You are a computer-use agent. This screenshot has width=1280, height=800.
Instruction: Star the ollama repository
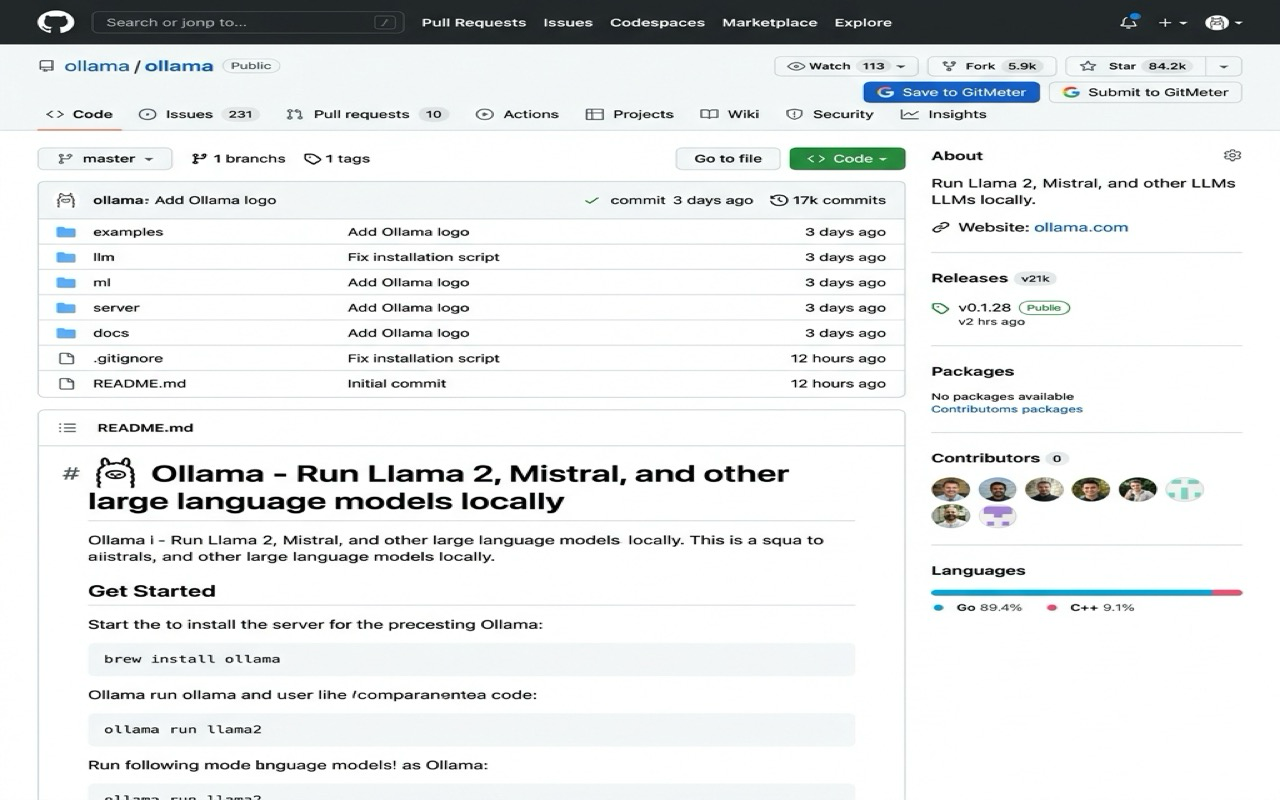point(1138,66)
